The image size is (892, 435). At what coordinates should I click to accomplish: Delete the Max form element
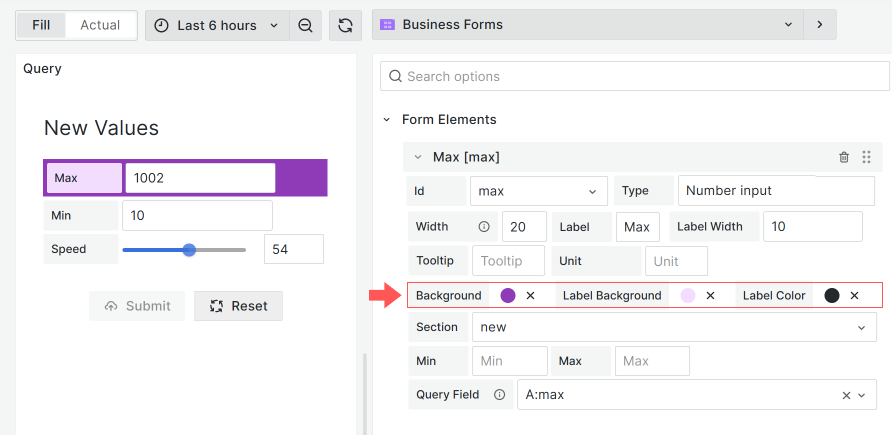pos(844,157)
